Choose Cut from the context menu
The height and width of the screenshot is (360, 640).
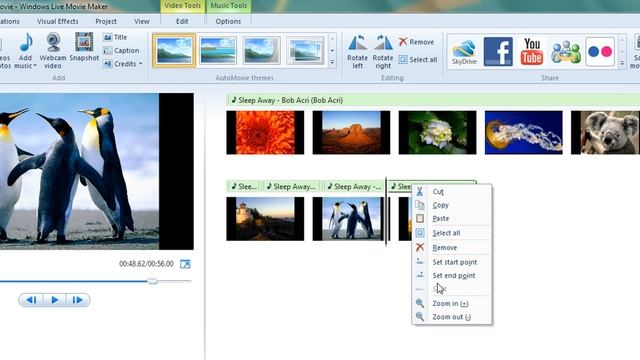coord(451,191)
